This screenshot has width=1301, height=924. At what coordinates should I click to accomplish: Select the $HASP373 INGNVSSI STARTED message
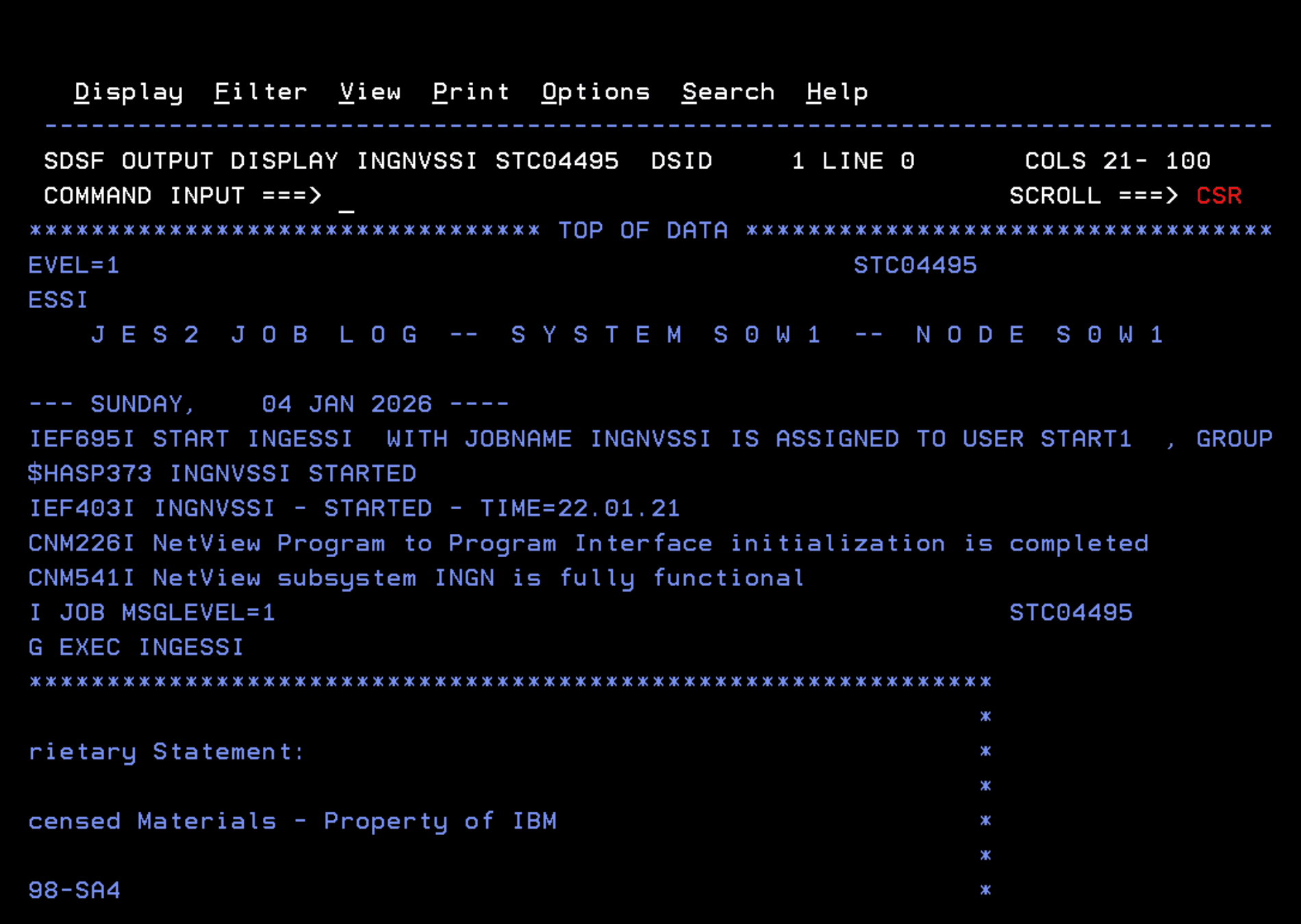(x=219, y=474)
